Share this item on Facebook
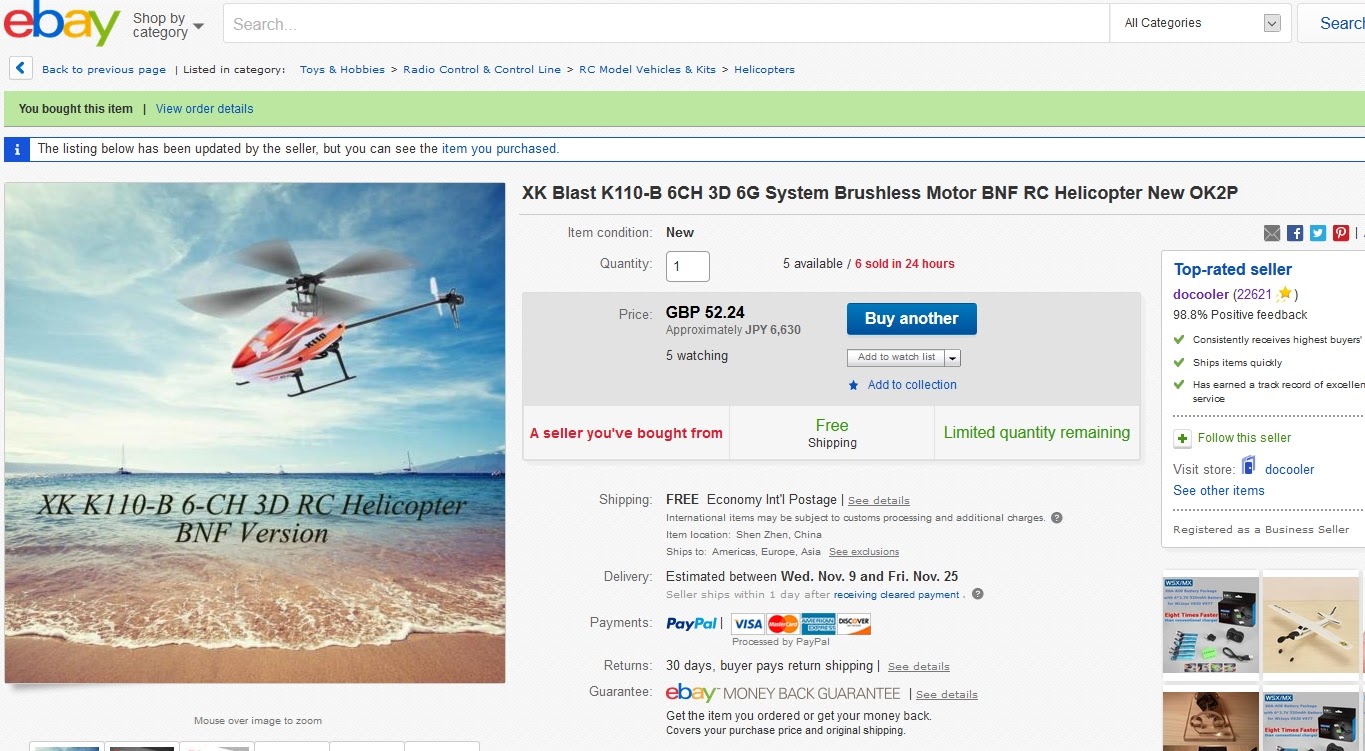 (x=1295, y=233)
